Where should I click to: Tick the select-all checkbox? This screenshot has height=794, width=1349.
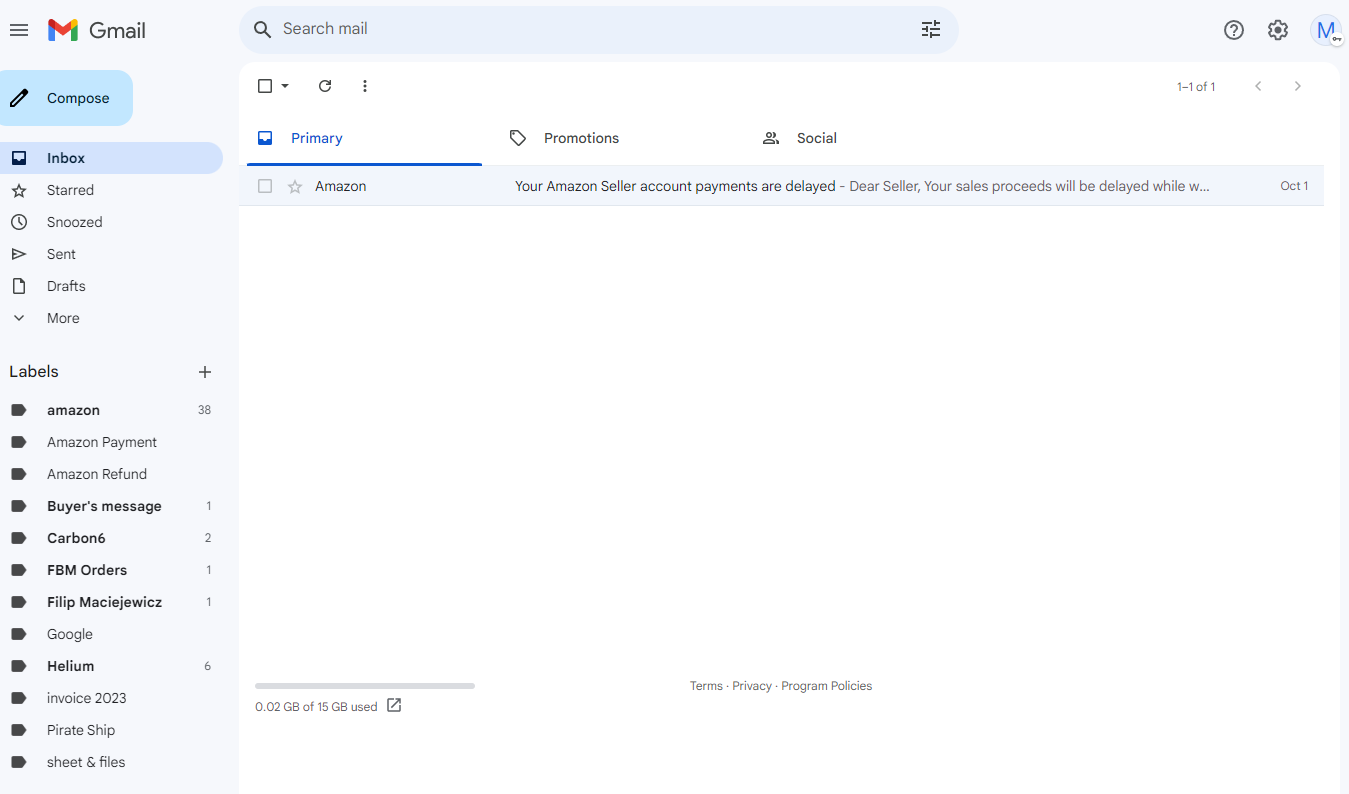265,86
